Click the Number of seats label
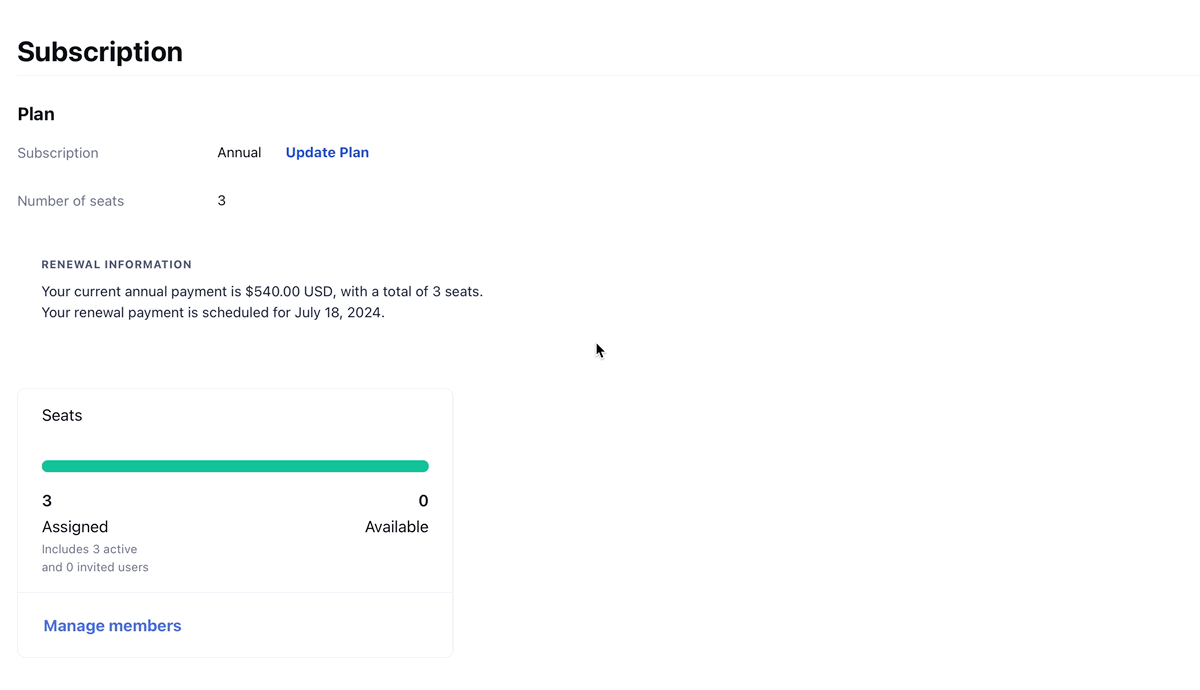 click(71, 201)
